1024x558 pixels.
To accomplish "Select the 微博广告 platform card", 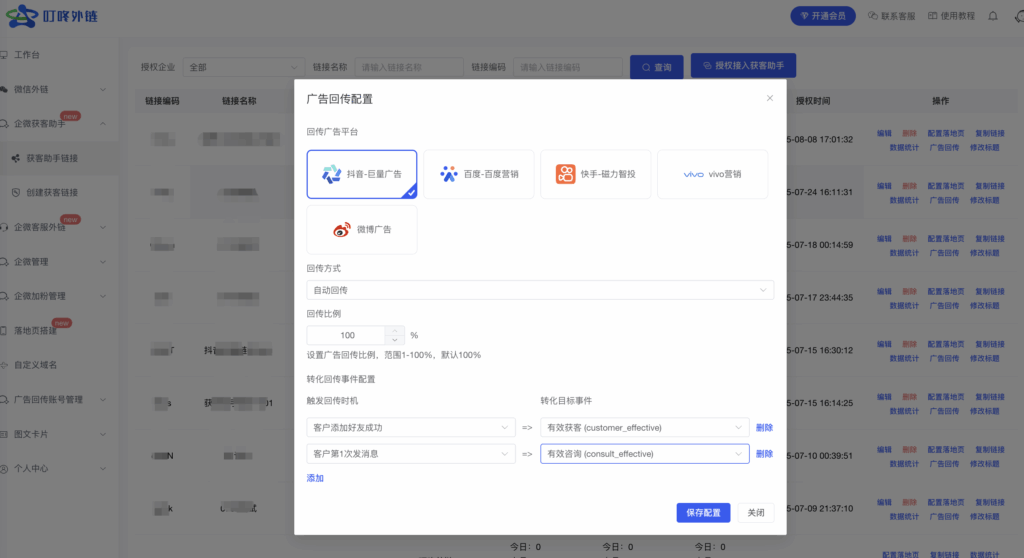I will (362, 229).
